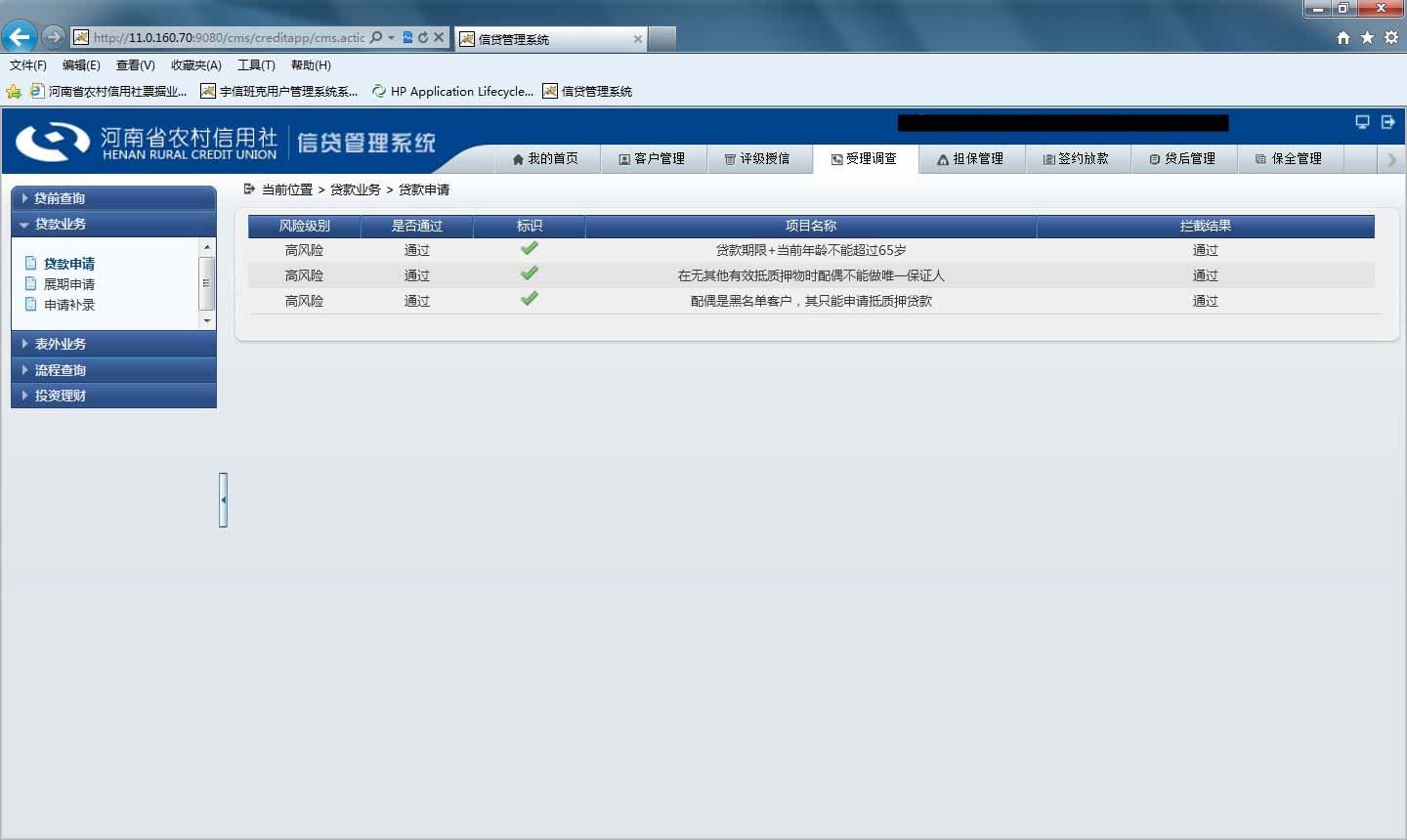Open favorites star icon at top right
Image resolution: width=1407 pixels, height=840 pixels.
1367,37
